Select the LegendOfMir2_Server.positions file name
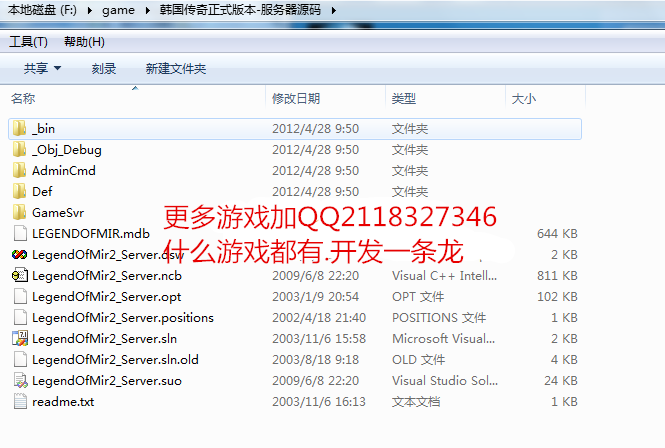This screenshot has width=665, height=448. point(123,318)
